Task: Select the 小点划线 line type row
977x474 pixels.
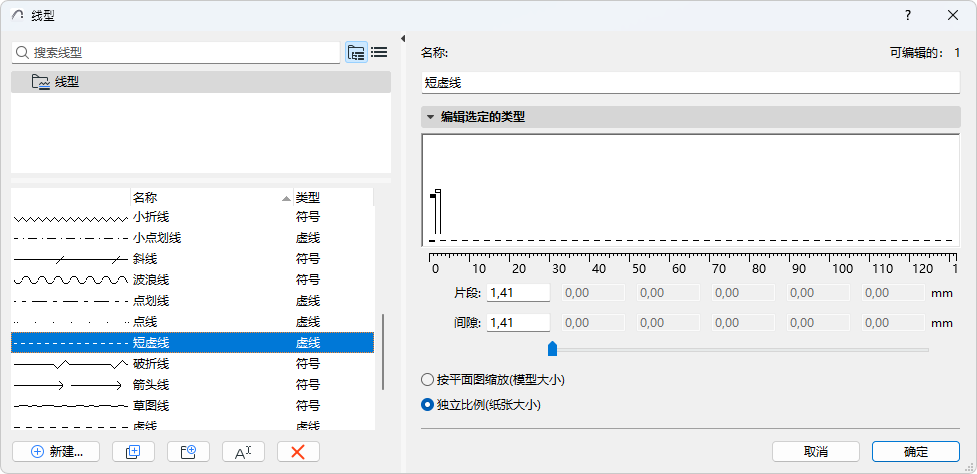Action: [193, 238]
